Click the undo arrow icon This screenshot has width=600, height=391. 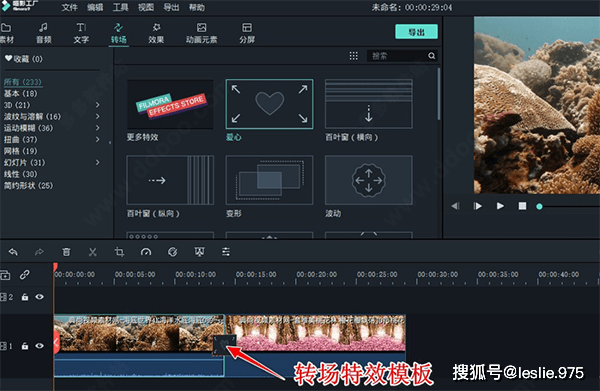[13, 252]
